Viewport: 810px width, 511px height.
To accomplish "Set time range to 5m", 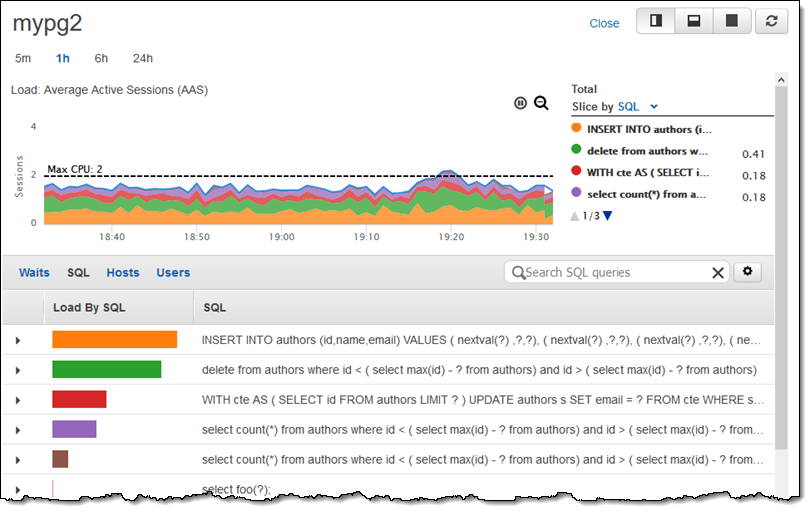I will pyautogui.click(x=23, y=58).
